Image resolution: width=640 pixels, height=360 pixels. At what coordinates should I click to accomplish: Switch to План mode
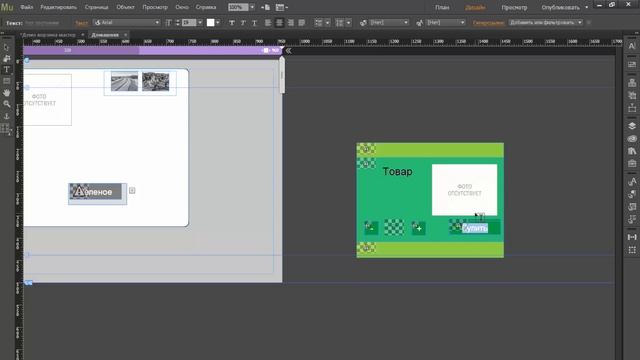[x=442, y=7]
